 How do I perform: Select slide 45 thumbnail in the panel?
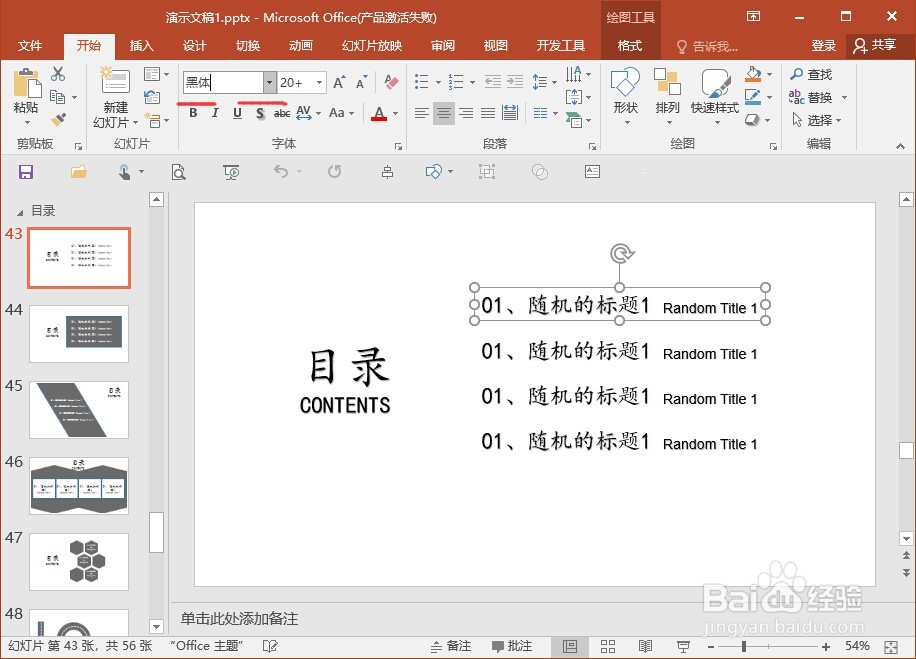[79, 410]
